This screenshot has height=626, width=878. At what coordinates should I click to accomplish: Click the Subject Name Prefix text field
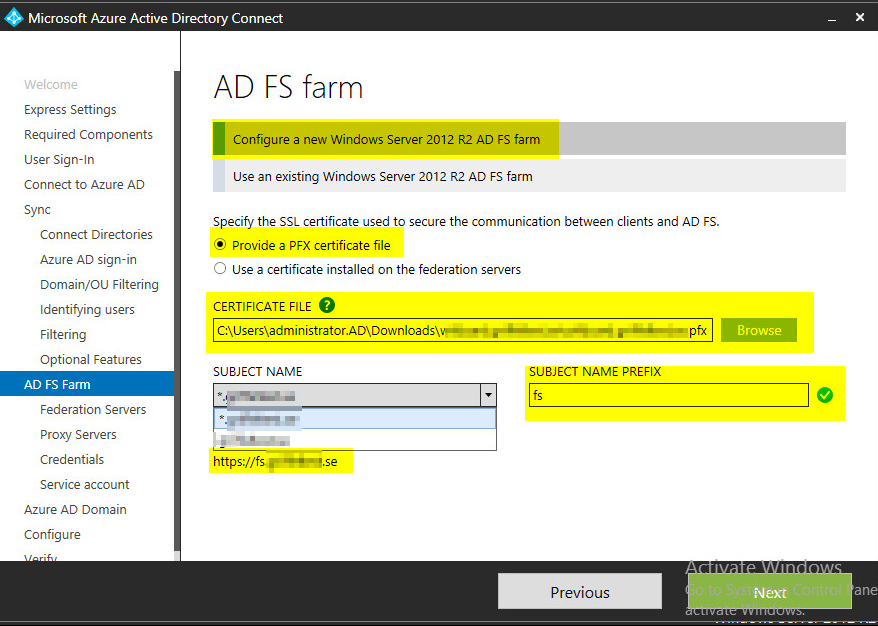coord(668,395)
